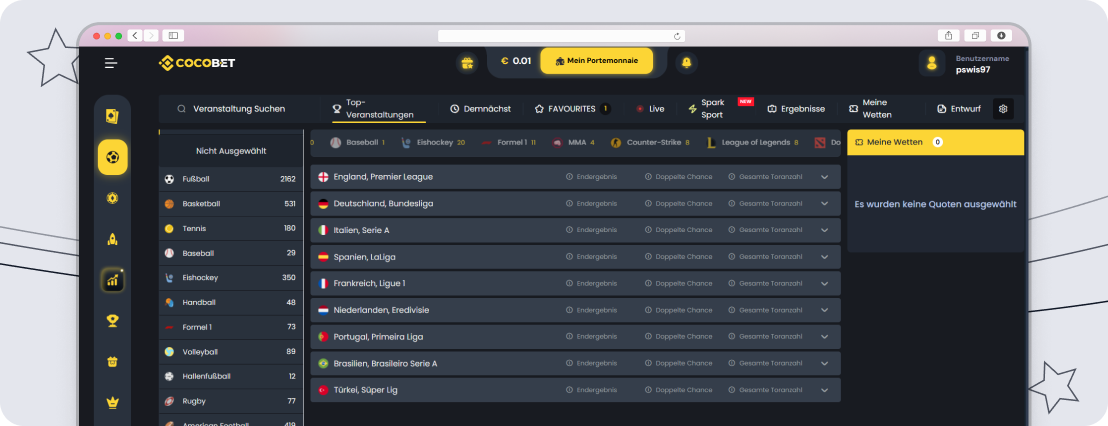Click the Meine Wetten bet slip header
Viewport: 1108px width, 426px height.
pyautogui.click(x=936, y=142)
